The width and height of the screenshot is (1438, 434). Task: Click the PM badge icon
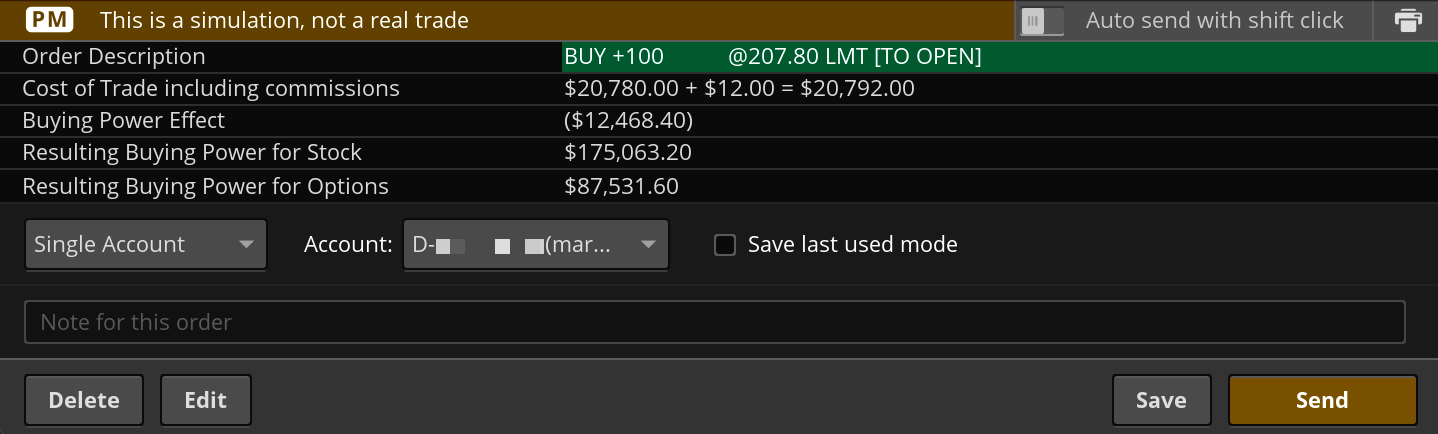click(49, 20)
